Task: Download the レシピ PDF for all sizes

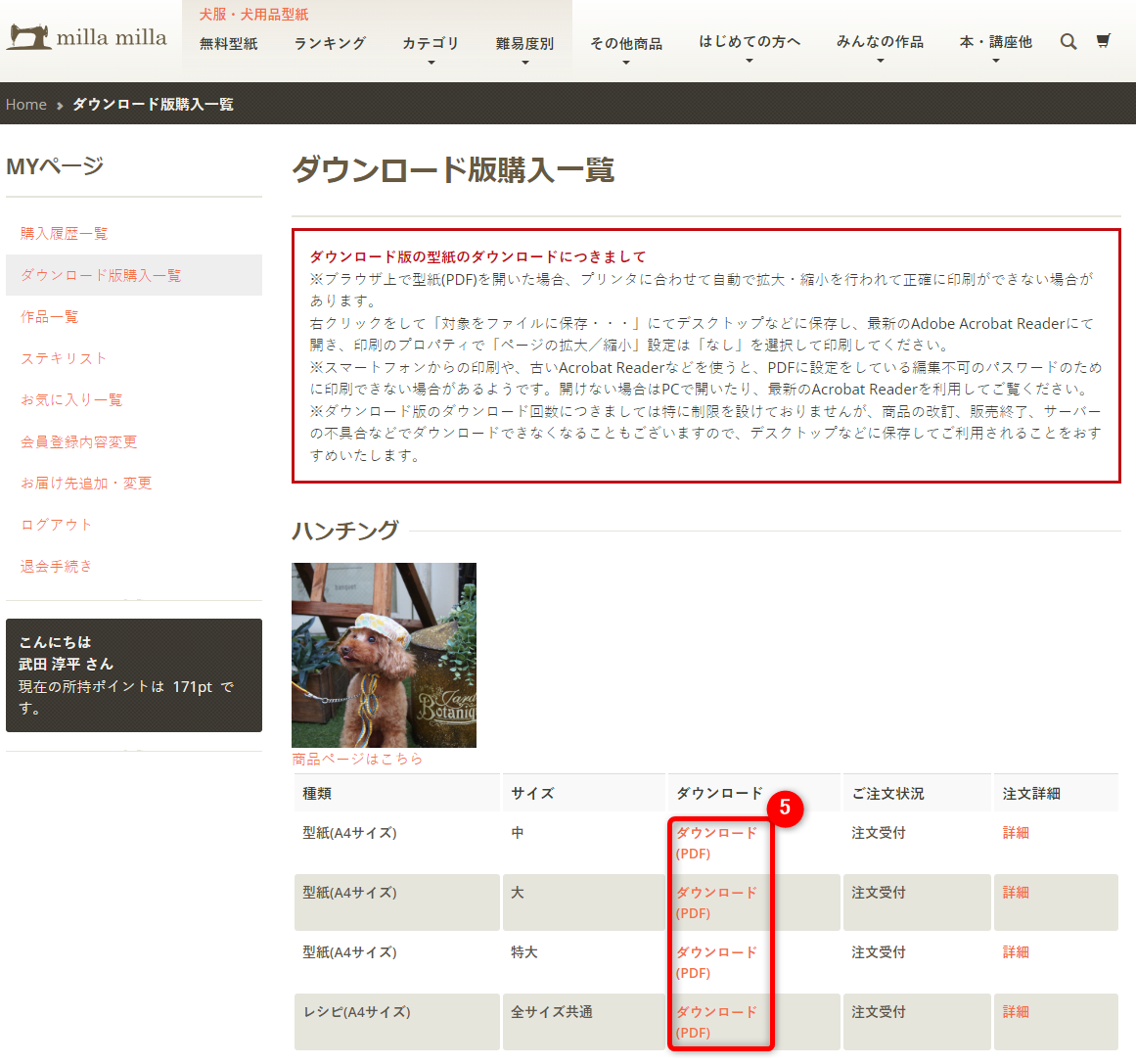Action: coord(716,1021)
